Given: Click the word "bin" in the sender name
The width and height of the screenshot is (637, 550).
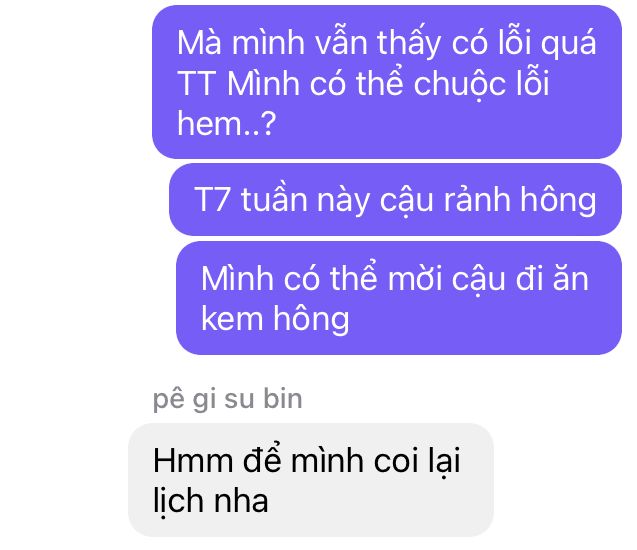Looking at the screenshot, I should coord(283,398).
